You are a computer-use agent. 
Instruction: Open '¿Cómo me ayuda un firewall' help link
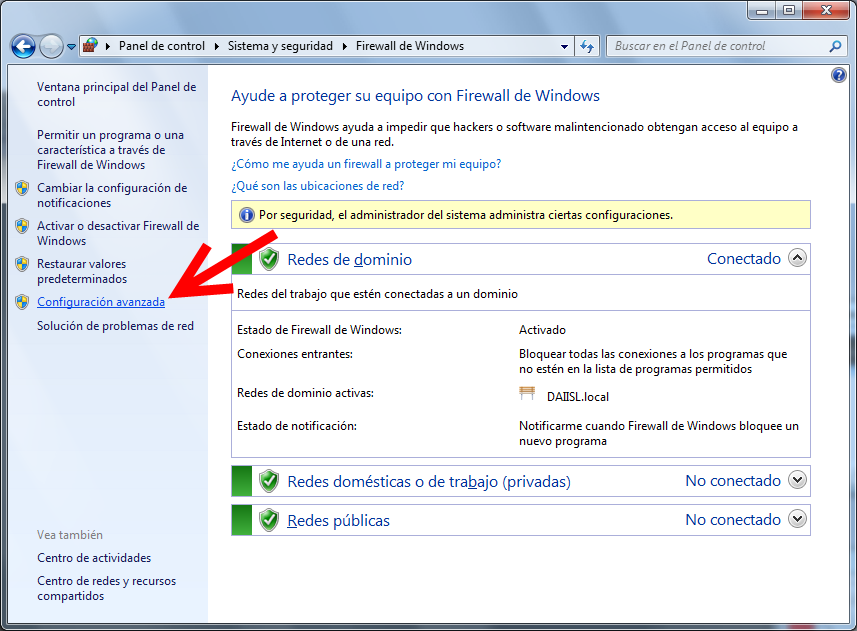(x=366, y=164)
